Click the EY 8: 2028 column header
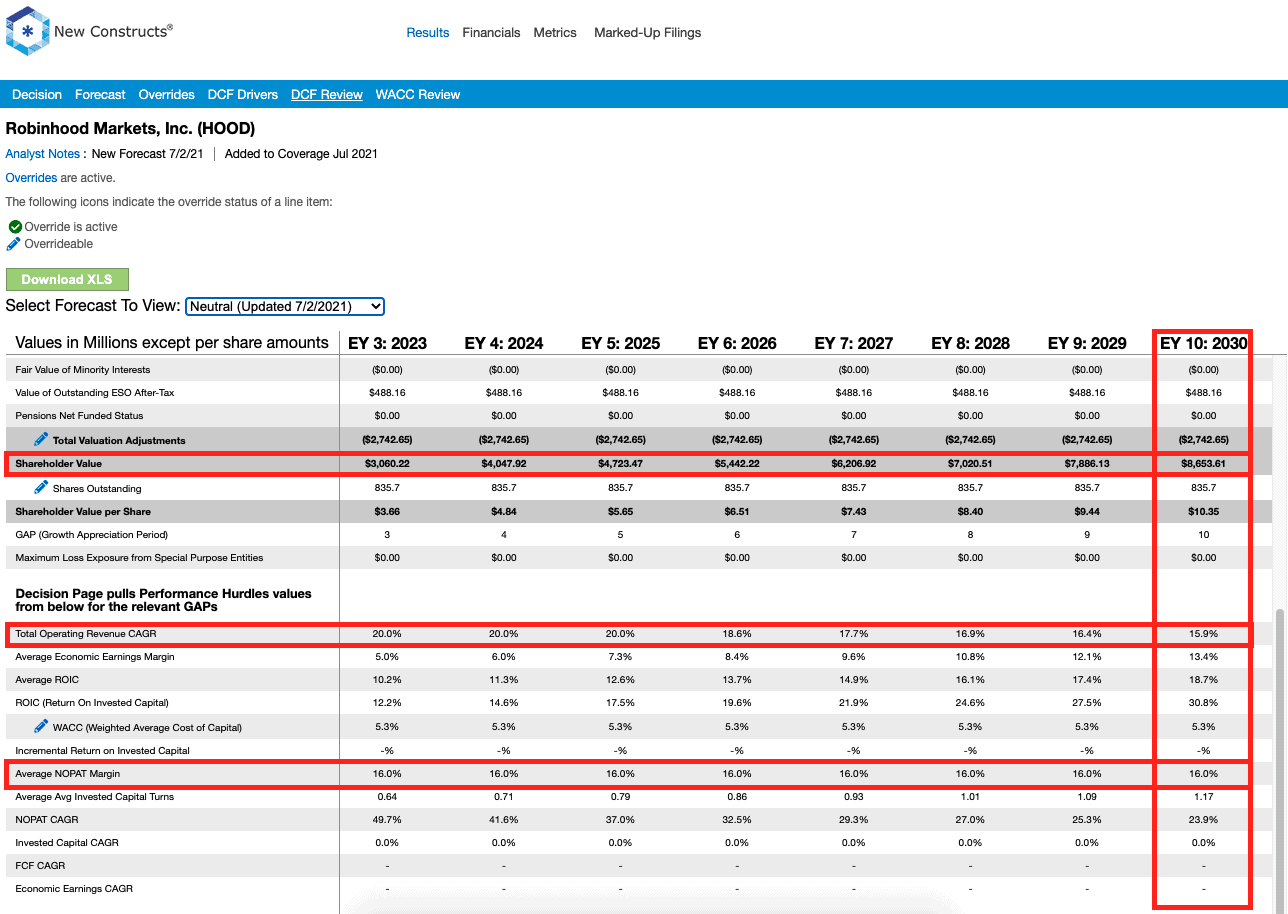The height and width of the screenshot is (914, 1288). (x=971, y=343)
